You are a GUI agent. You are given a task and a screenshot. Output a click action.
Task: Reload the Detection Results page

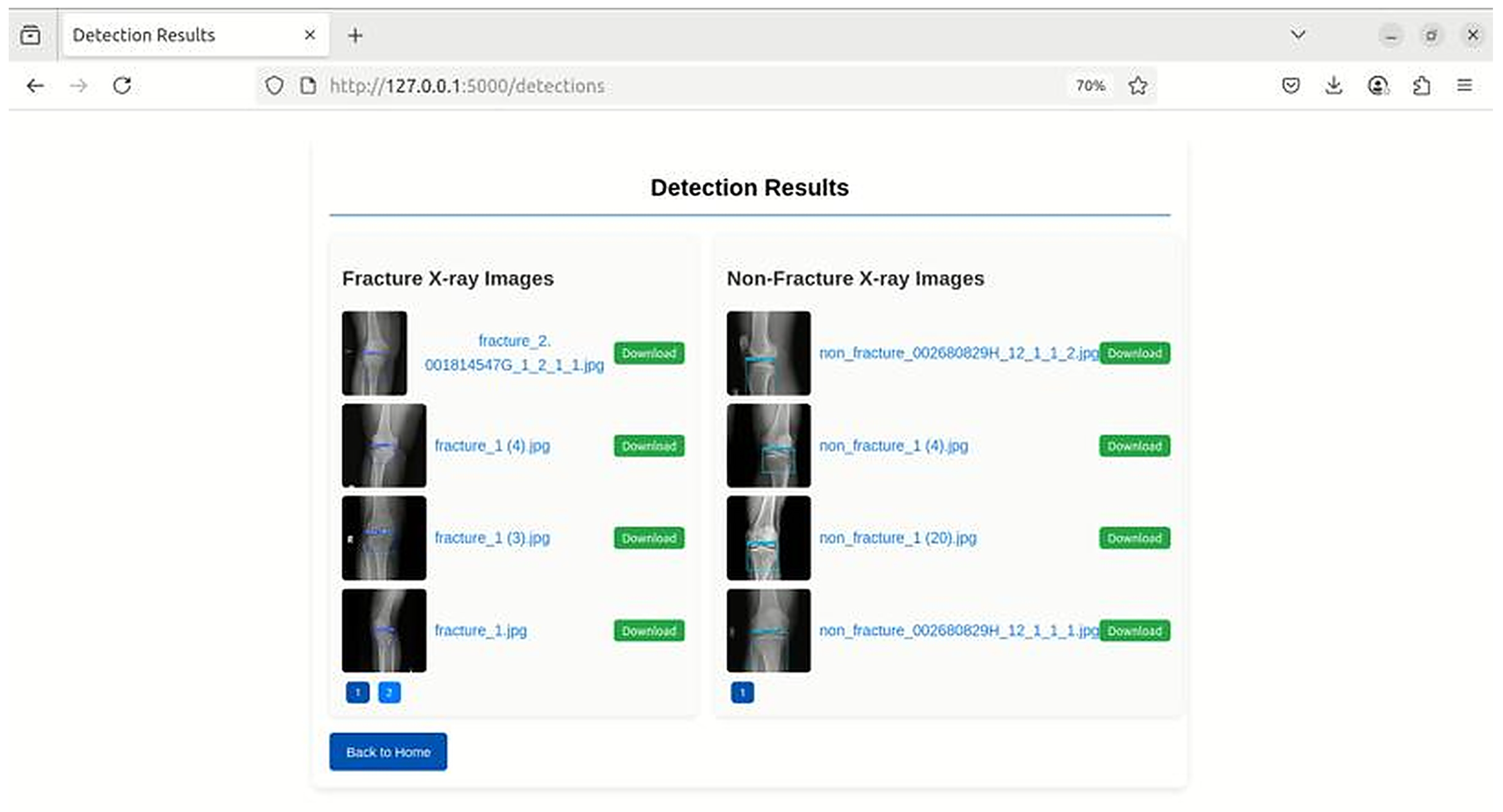(x=122, y=86)
